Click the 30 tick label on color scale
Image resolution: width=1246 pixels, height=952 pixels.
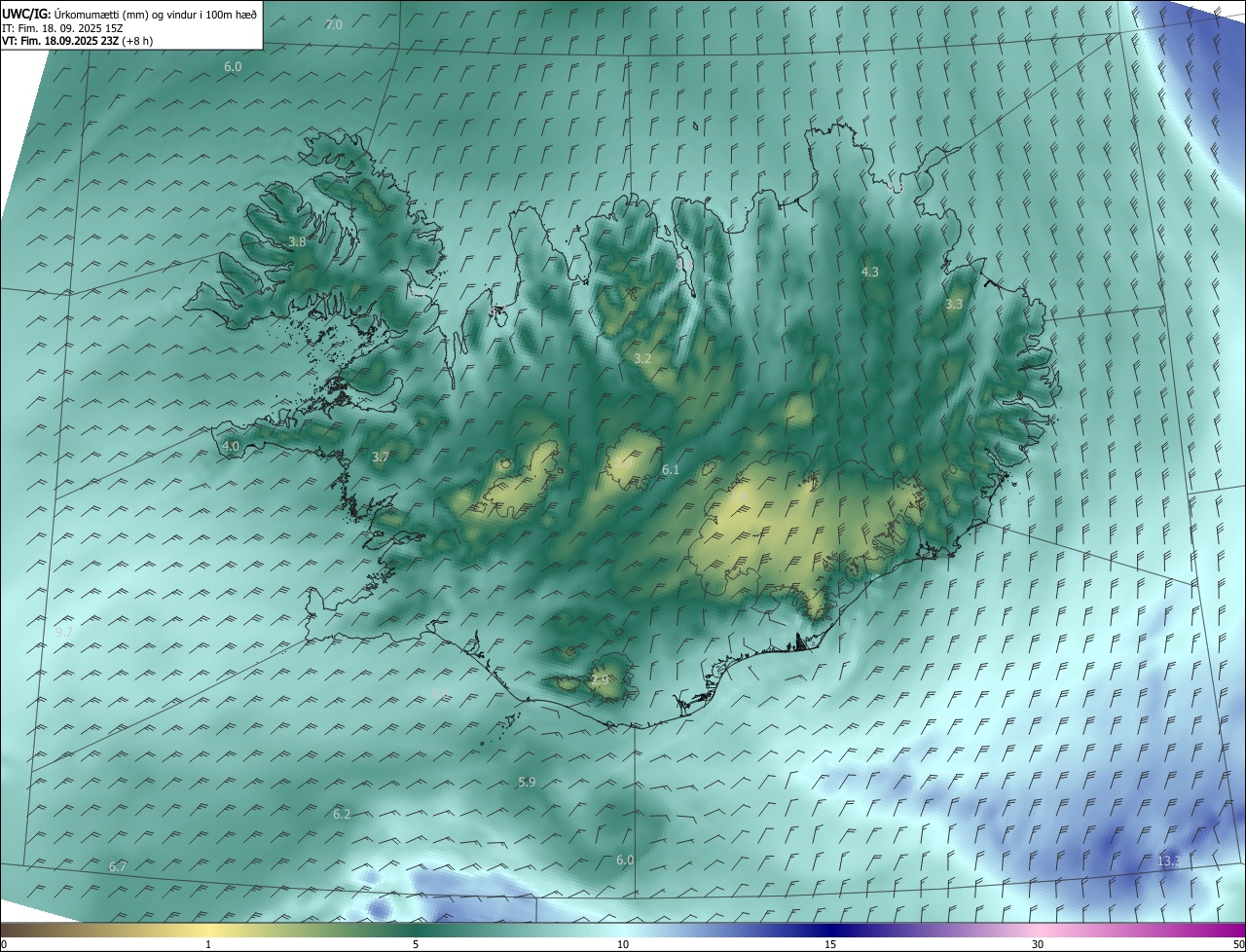(x=1038, y=944)
